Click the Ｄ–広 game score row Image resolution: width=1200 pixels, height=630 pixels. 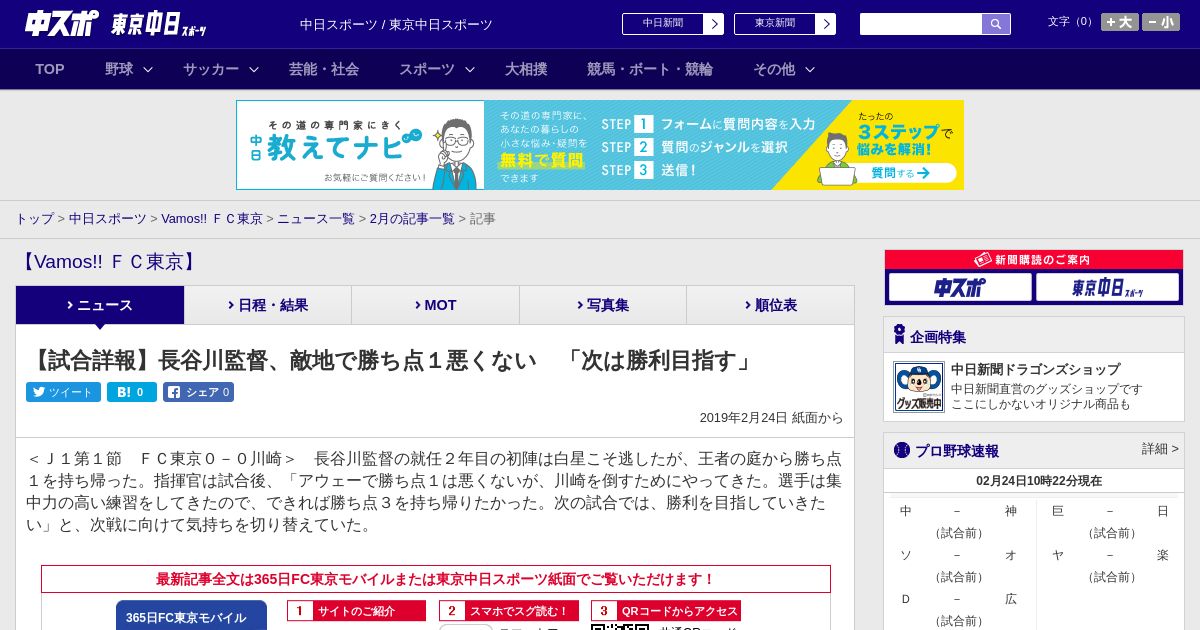958,599
